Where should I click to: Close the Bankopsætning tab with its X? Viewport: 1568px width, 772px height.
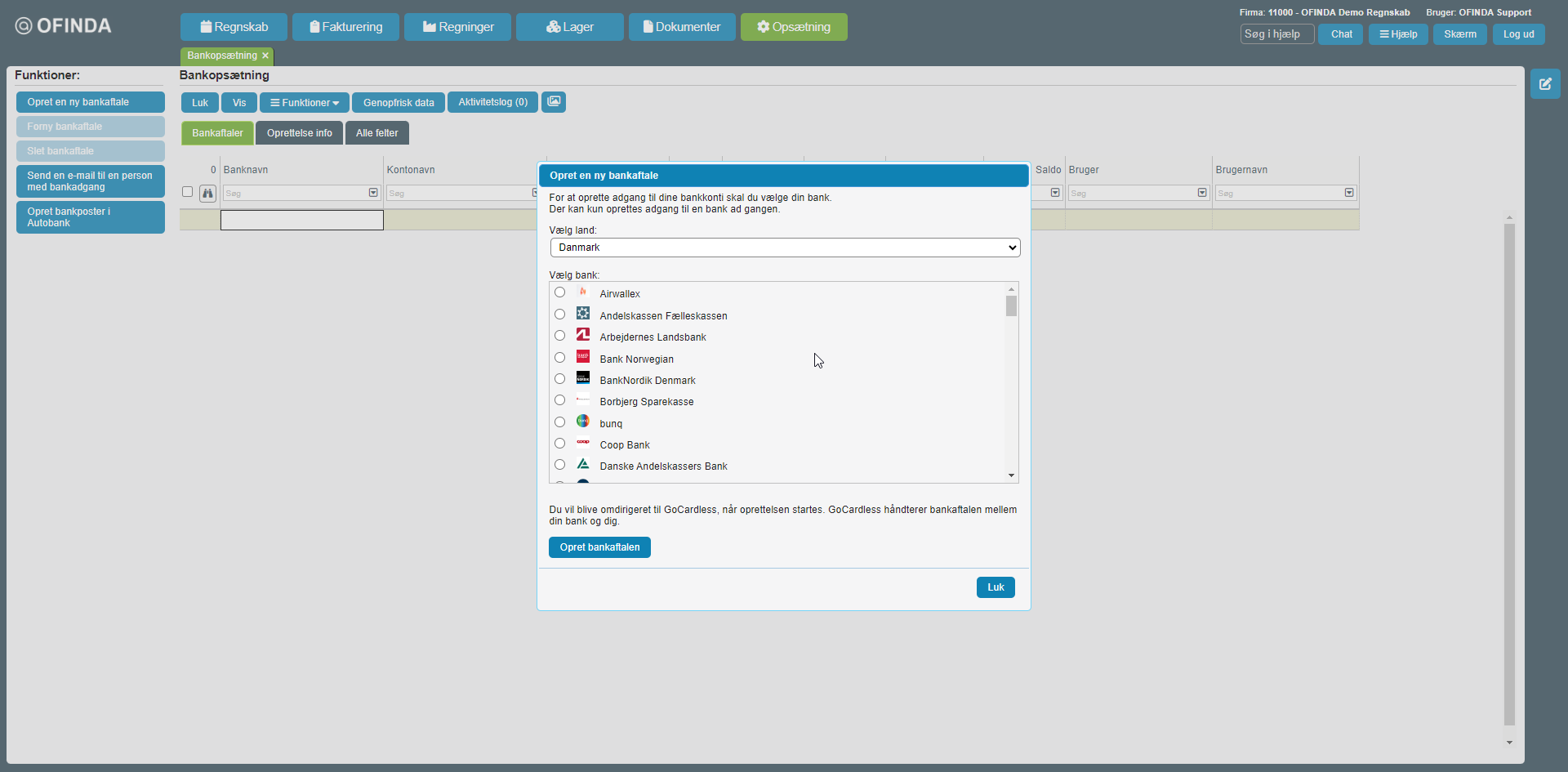[x=265, y=56]
